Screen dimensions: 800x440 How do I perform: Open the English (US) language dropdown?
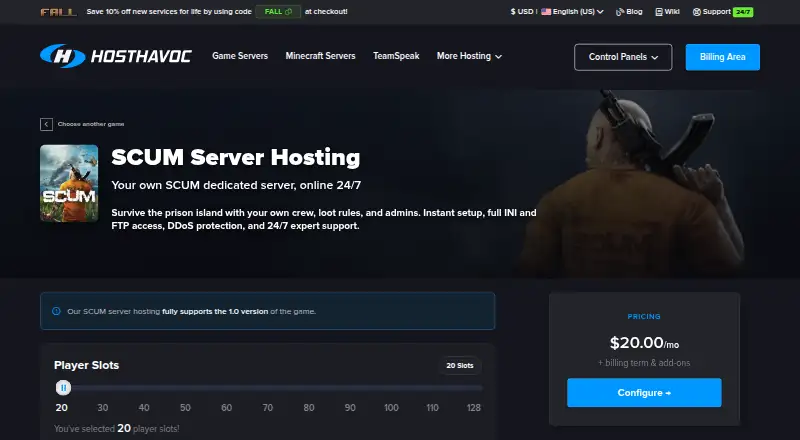click(x=572, y=11)
